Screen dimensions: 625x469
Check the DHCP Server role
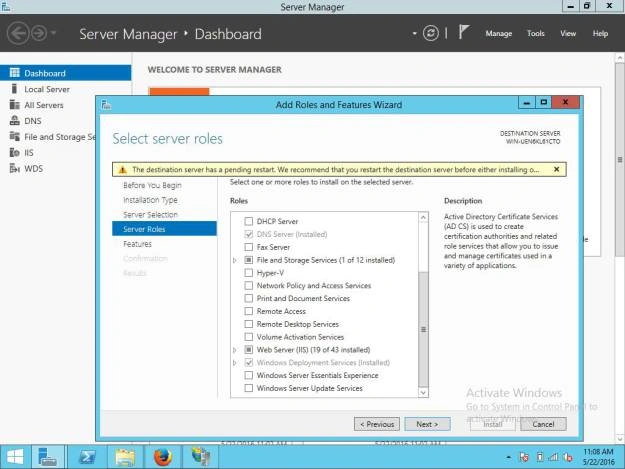tap(249, 221)
